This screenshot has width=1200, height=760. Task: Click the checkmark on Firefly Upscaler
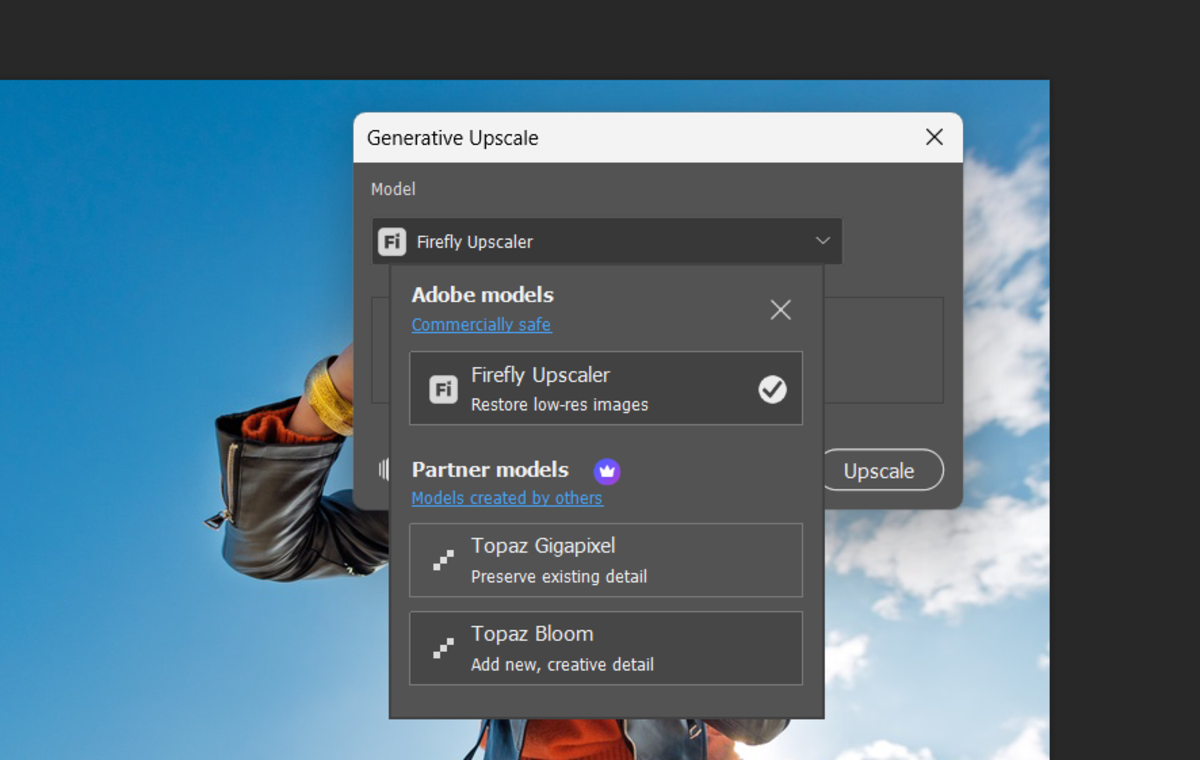coord(772,389)
